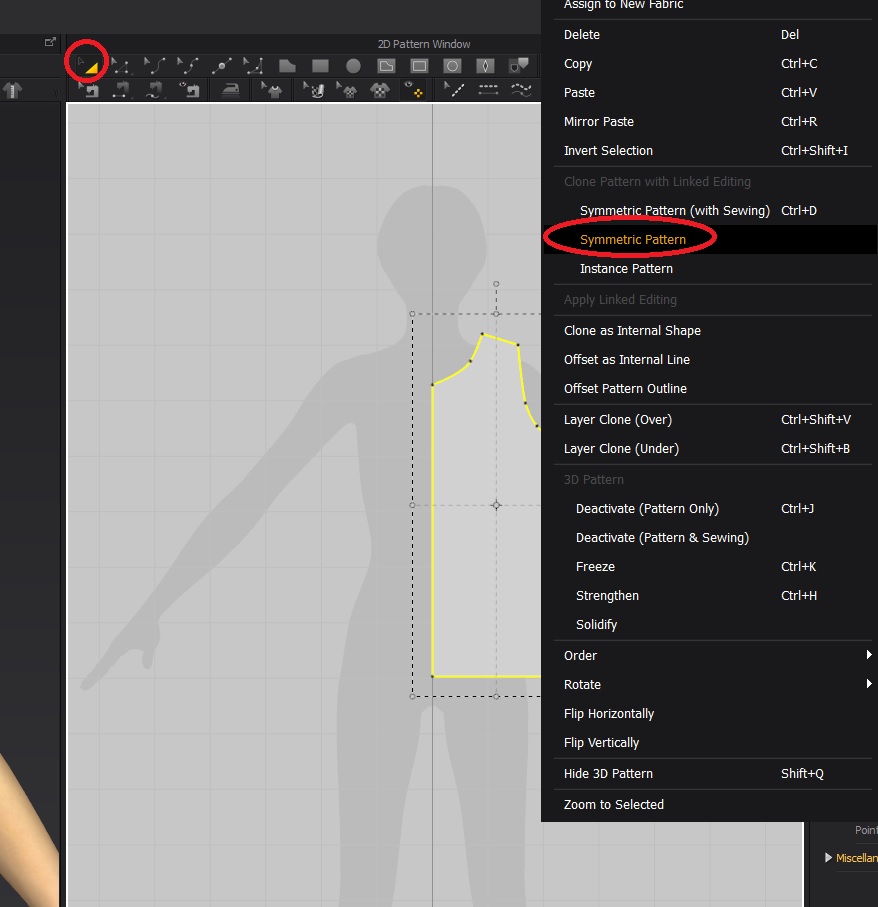878x907 pixels.
Task: Click the shape tool with dropdown corner after Dart
Action: (519, 65)
